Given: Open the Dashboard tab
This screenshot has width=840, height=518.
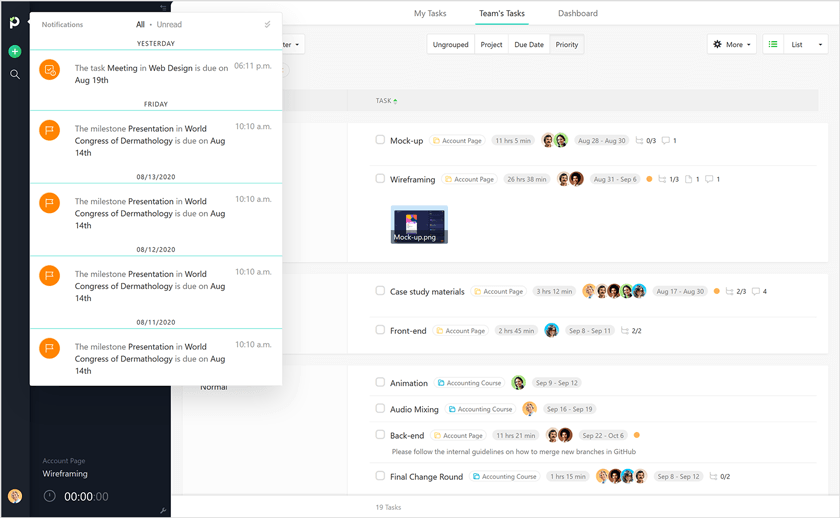Looking at the screenshot, I should 577,13.
